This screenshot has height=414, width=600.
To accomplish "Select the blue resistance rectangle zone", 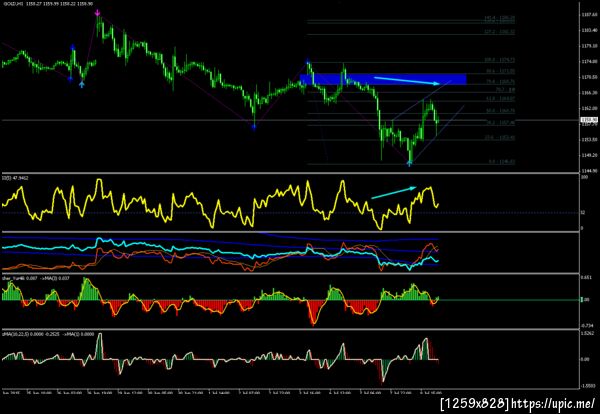I will 383,79.
